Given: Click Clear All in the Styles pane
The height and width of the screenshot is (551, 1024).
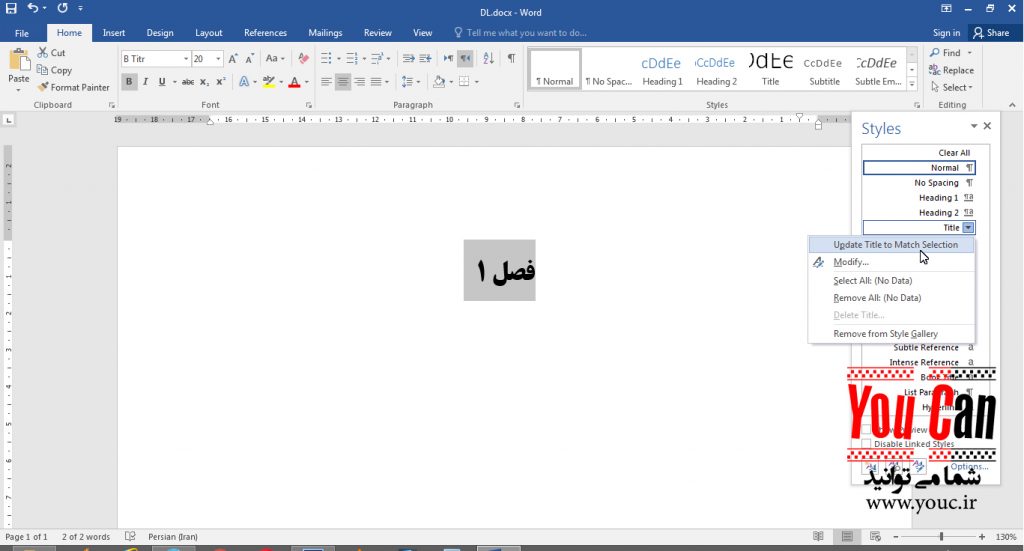Looking at the screenshot, I should [953, 153].
